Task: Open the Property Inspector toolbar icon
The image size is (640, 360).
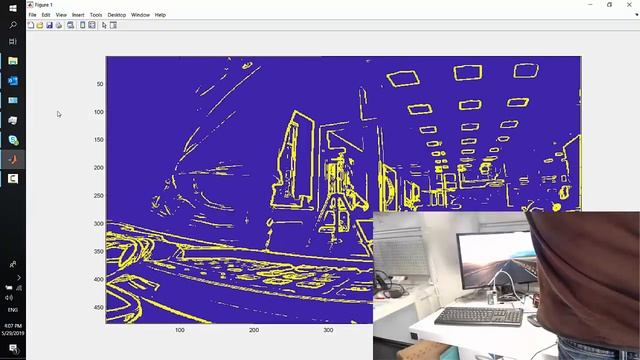Action: click(113, 25)
